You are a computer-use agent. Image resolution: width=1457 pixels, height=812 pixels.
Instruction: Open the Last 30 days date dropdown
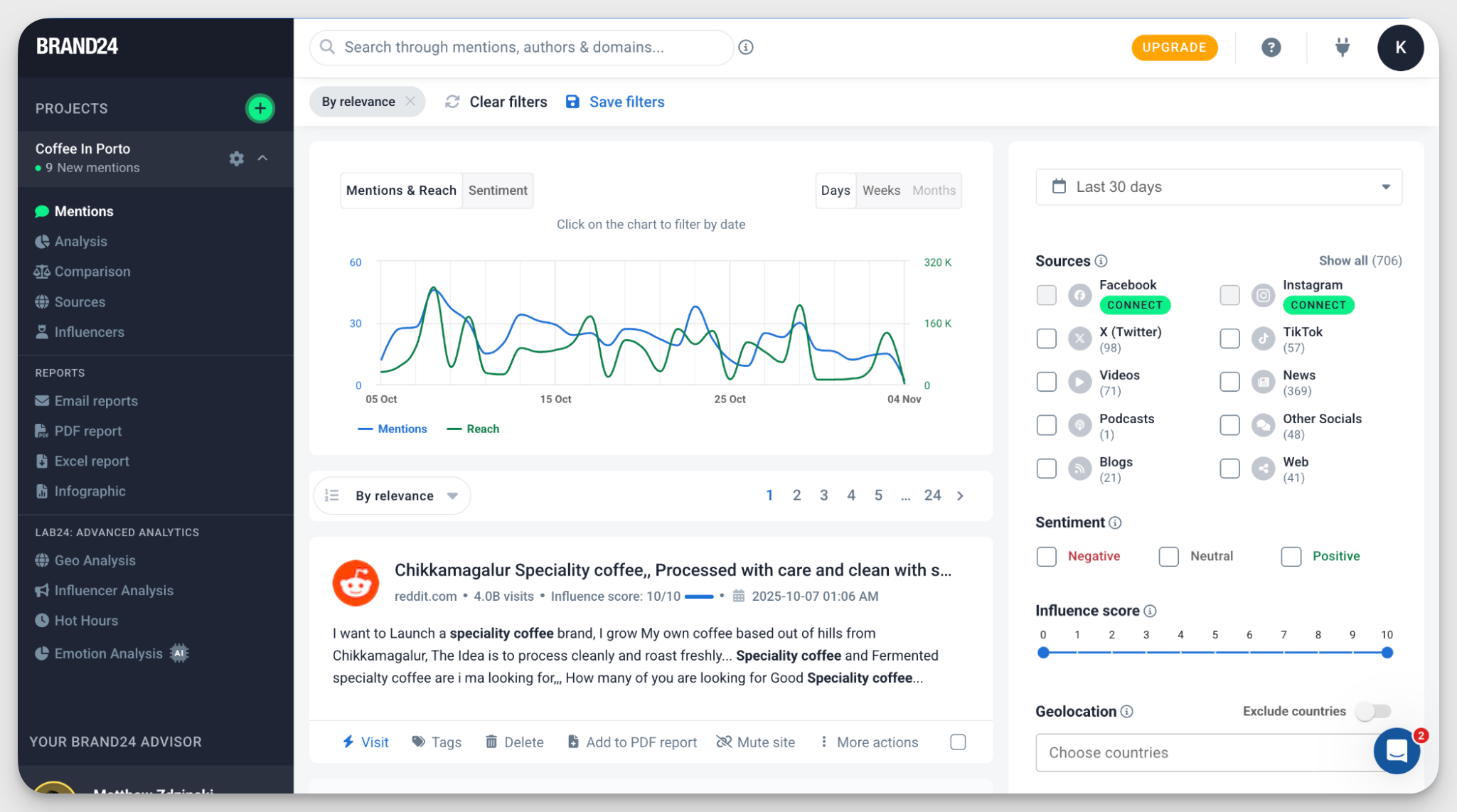click(1217, 187)
